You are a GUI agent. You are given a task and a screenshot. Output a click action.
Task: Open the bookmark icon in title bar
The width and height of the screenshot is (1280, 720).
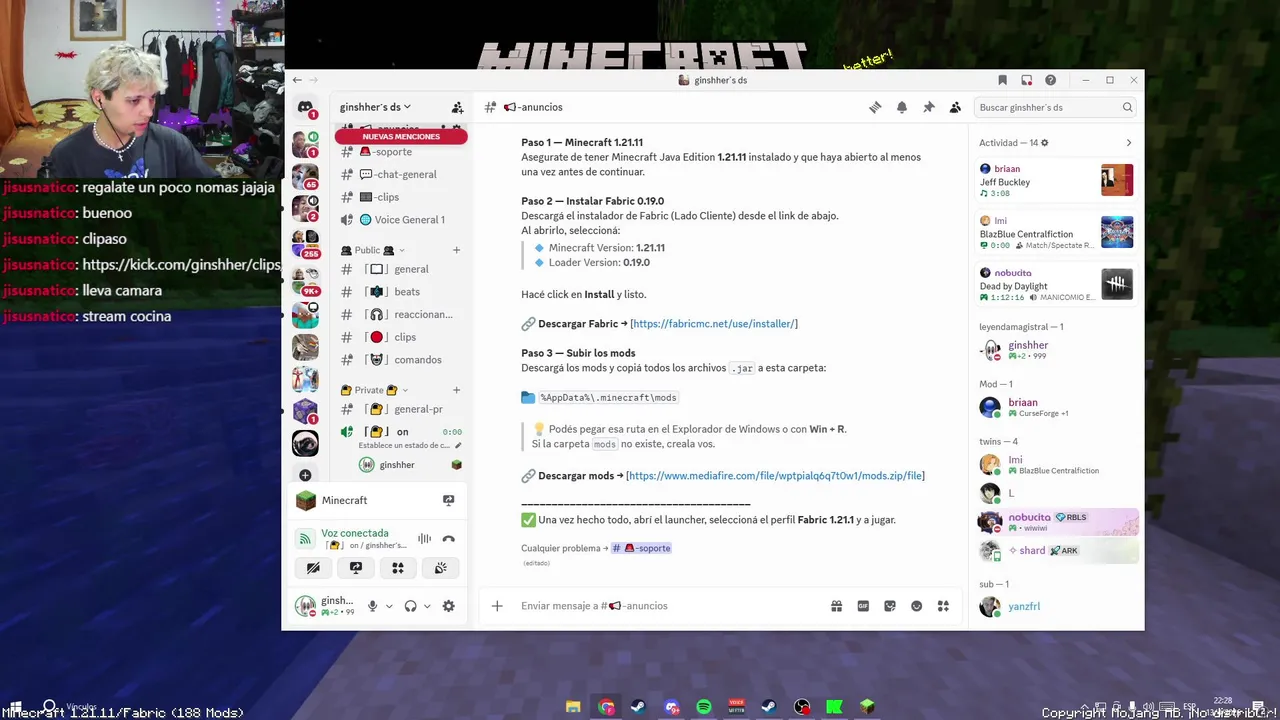[1002, 80]
